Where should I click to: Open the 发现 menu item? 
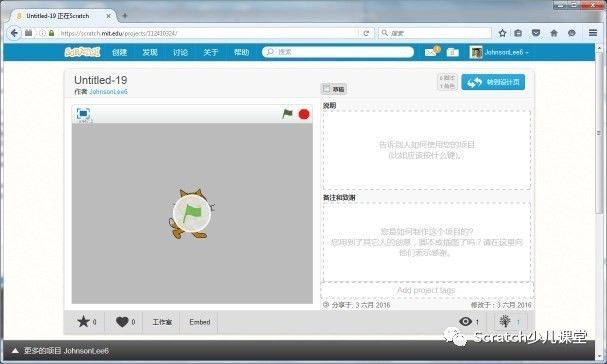click(x=150, y=52)
